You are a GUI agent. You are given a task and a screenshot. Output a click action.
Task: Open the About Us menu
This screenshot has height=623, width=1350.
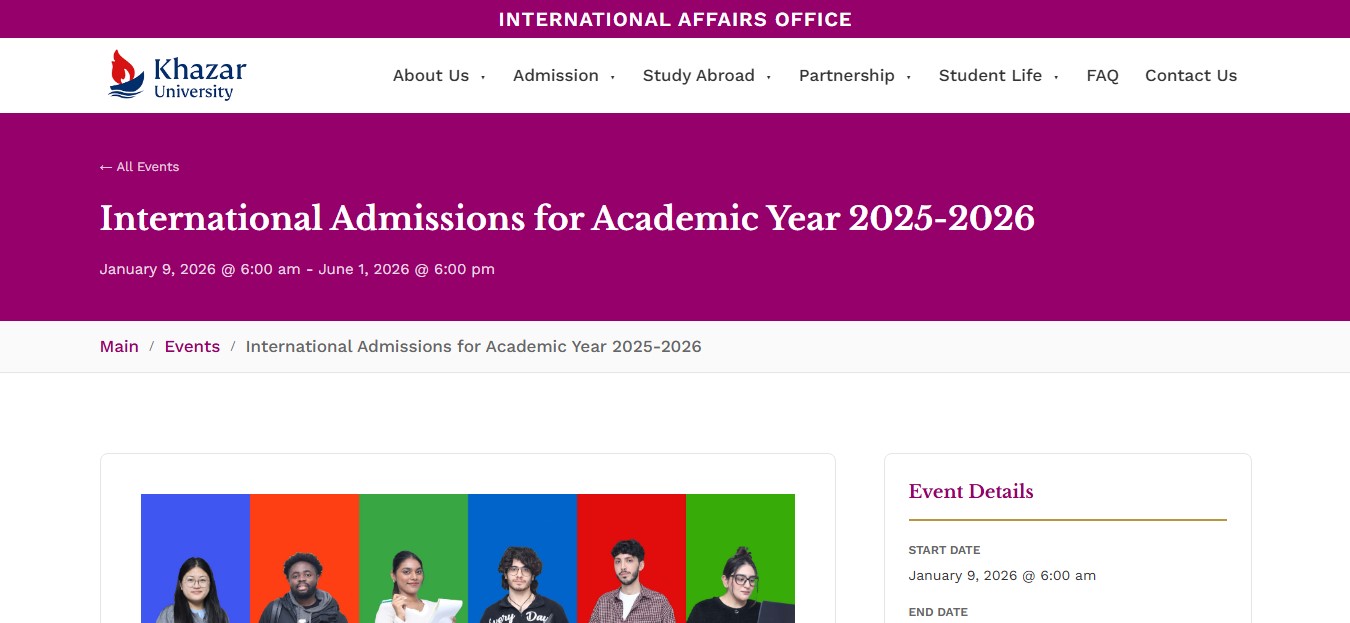click(x=431, y=75)
